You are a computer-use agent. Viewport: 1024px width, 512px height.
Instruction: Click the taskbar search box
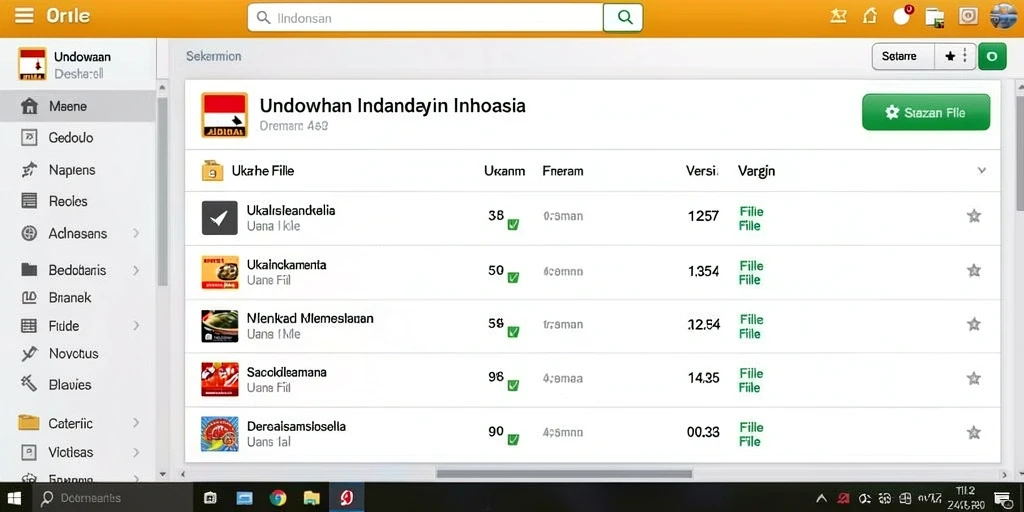point(112,499)
